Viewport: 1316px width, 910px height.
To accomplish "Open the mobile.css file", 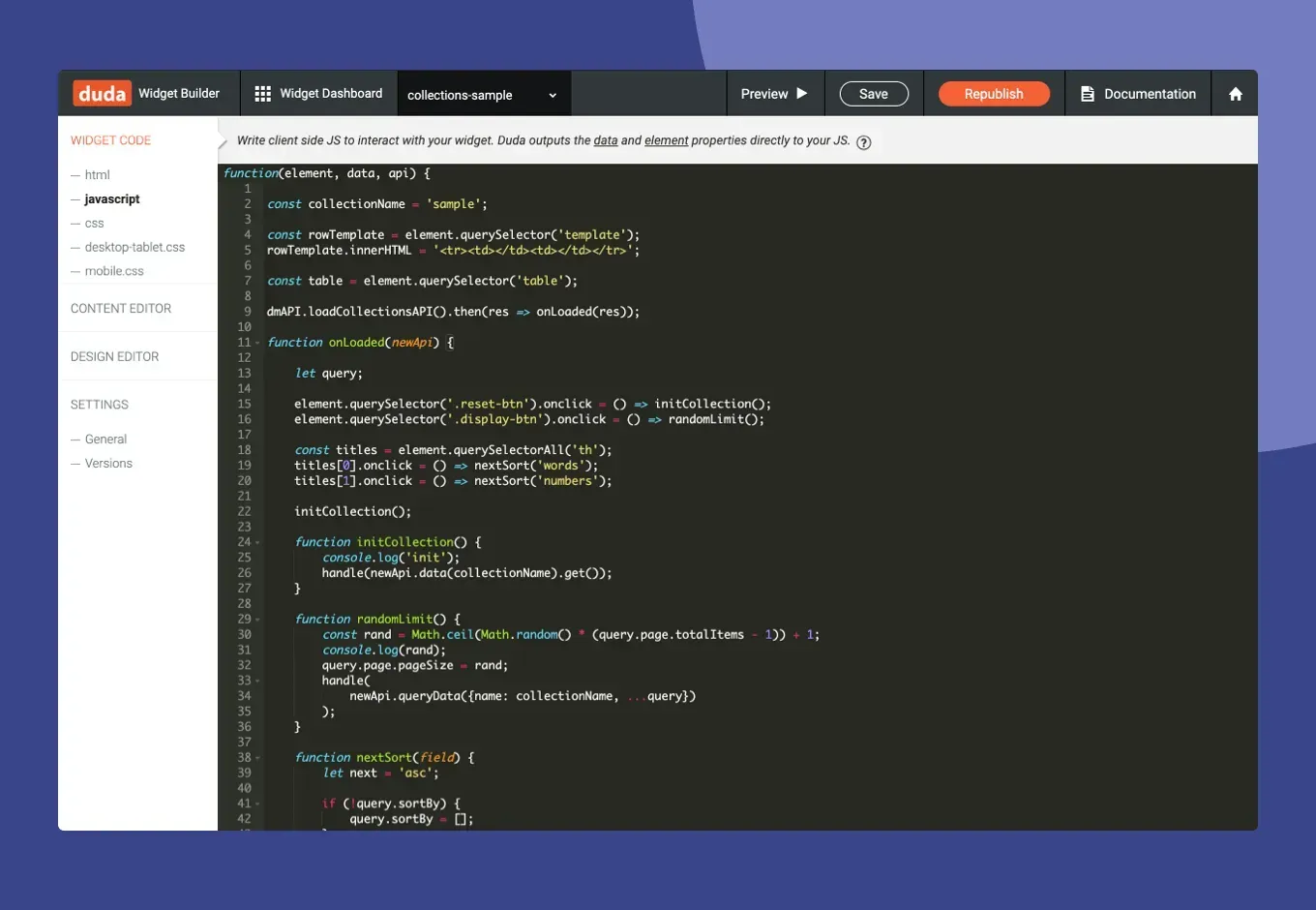I will [115, 271].
